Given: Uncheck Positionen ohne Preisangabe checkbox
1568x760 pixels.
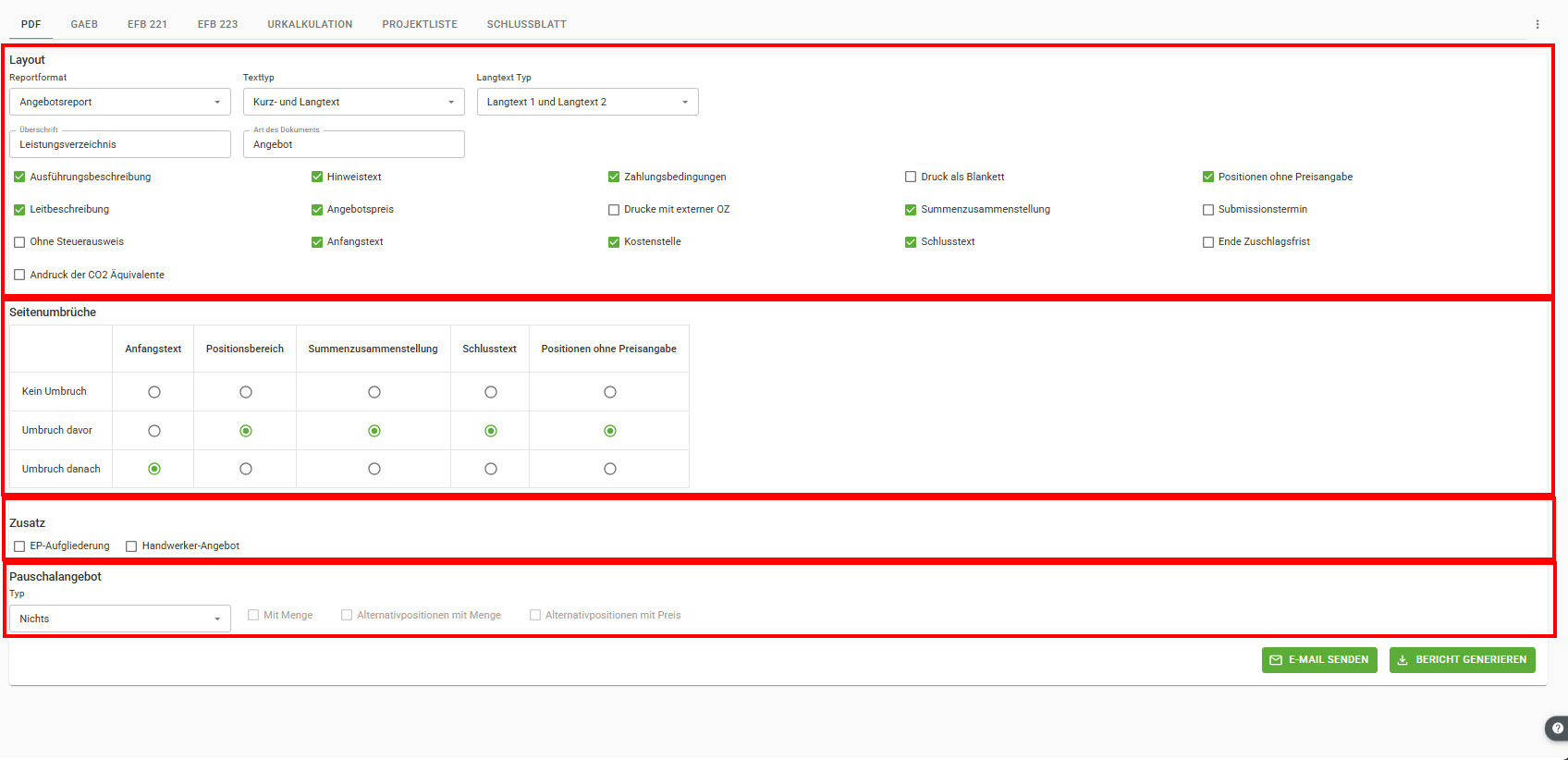Looking at the screenshot, I should point(1208,177).
